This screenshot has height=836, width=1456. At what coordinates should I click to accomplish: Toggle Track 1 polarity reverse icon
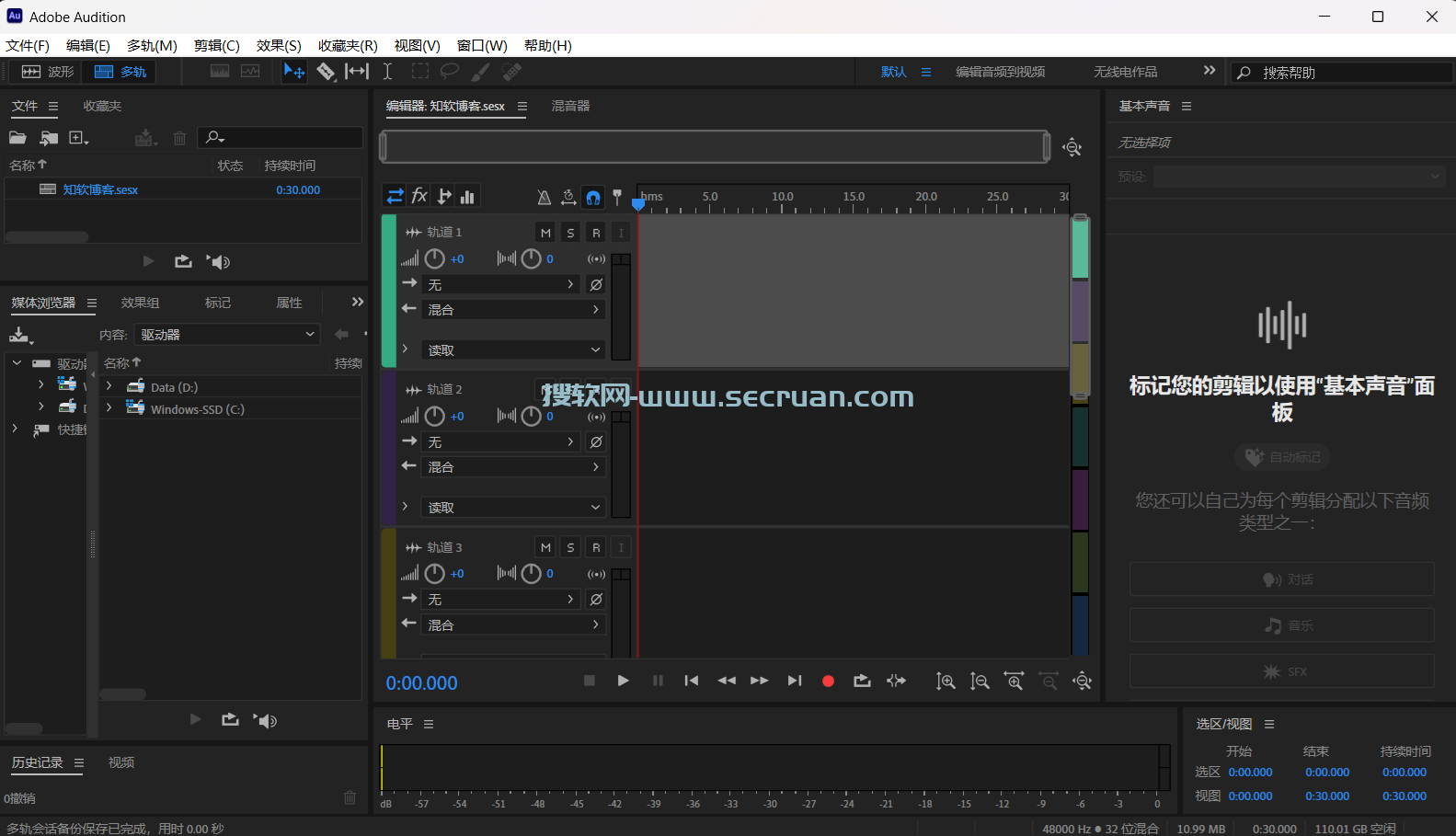pos(596,285)
